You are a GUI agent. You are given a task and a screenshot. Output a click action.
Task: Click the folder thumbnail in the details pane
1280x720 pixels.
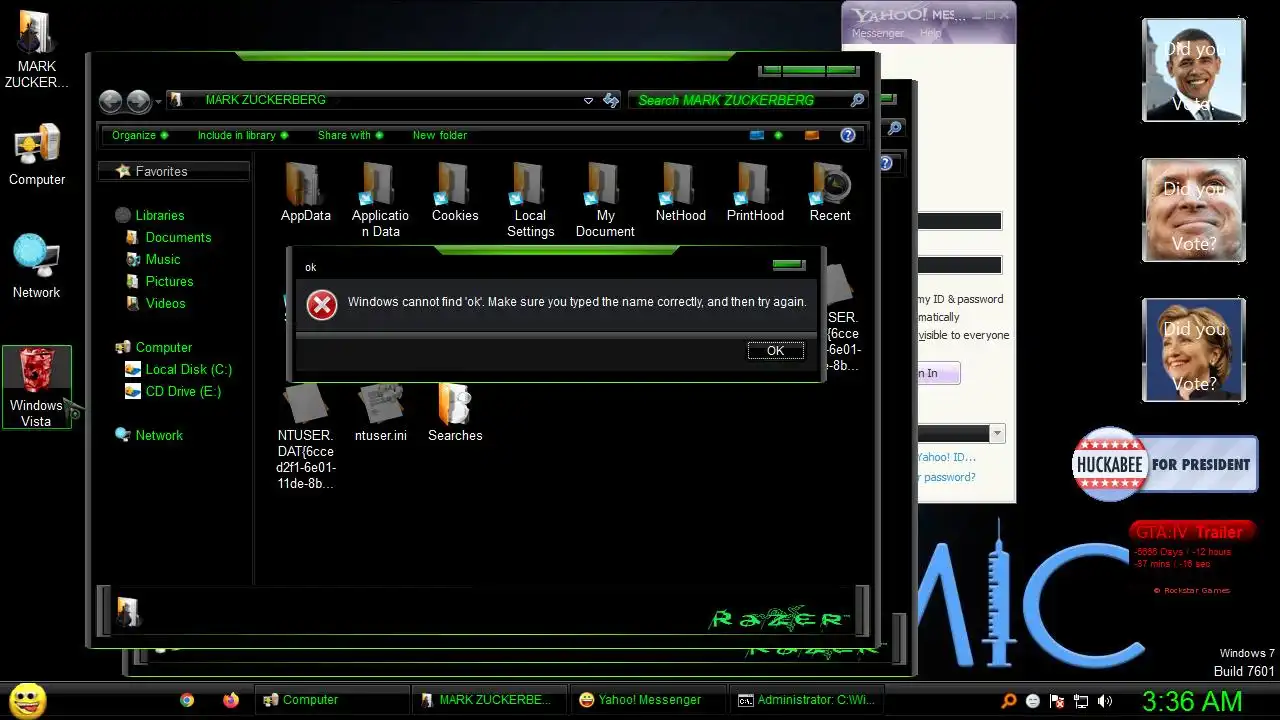[x=128, y=611]
